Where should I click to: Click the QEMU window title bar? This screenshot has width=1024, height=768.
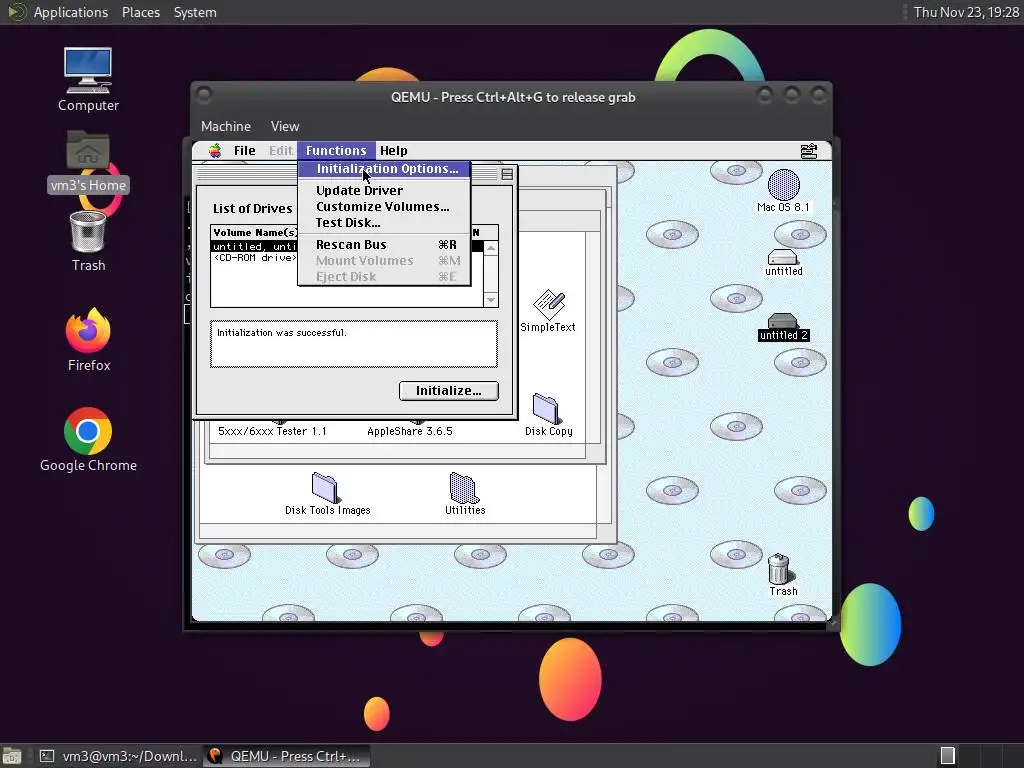point(513,97)
